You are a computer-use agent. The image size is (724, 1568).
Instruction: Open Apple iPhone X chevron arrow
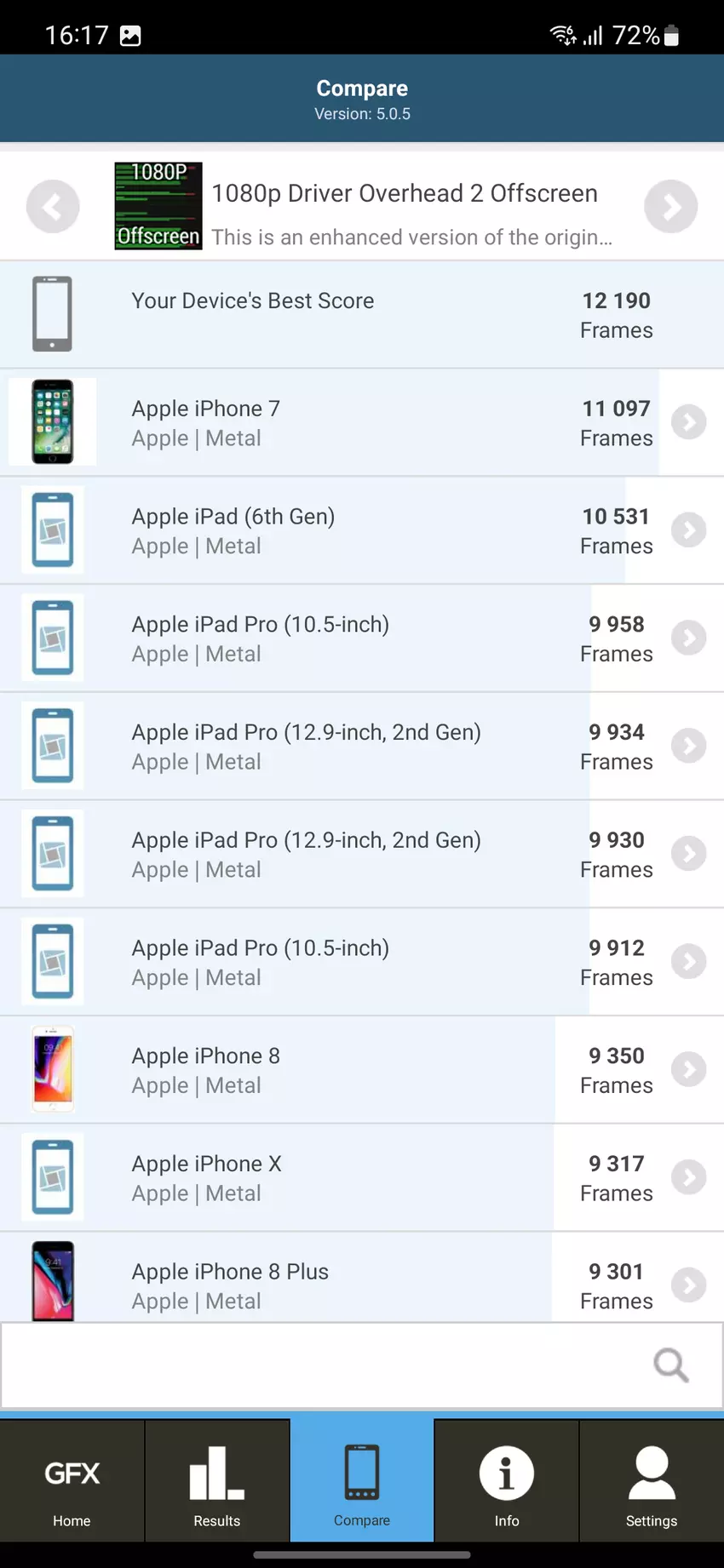688,1177
